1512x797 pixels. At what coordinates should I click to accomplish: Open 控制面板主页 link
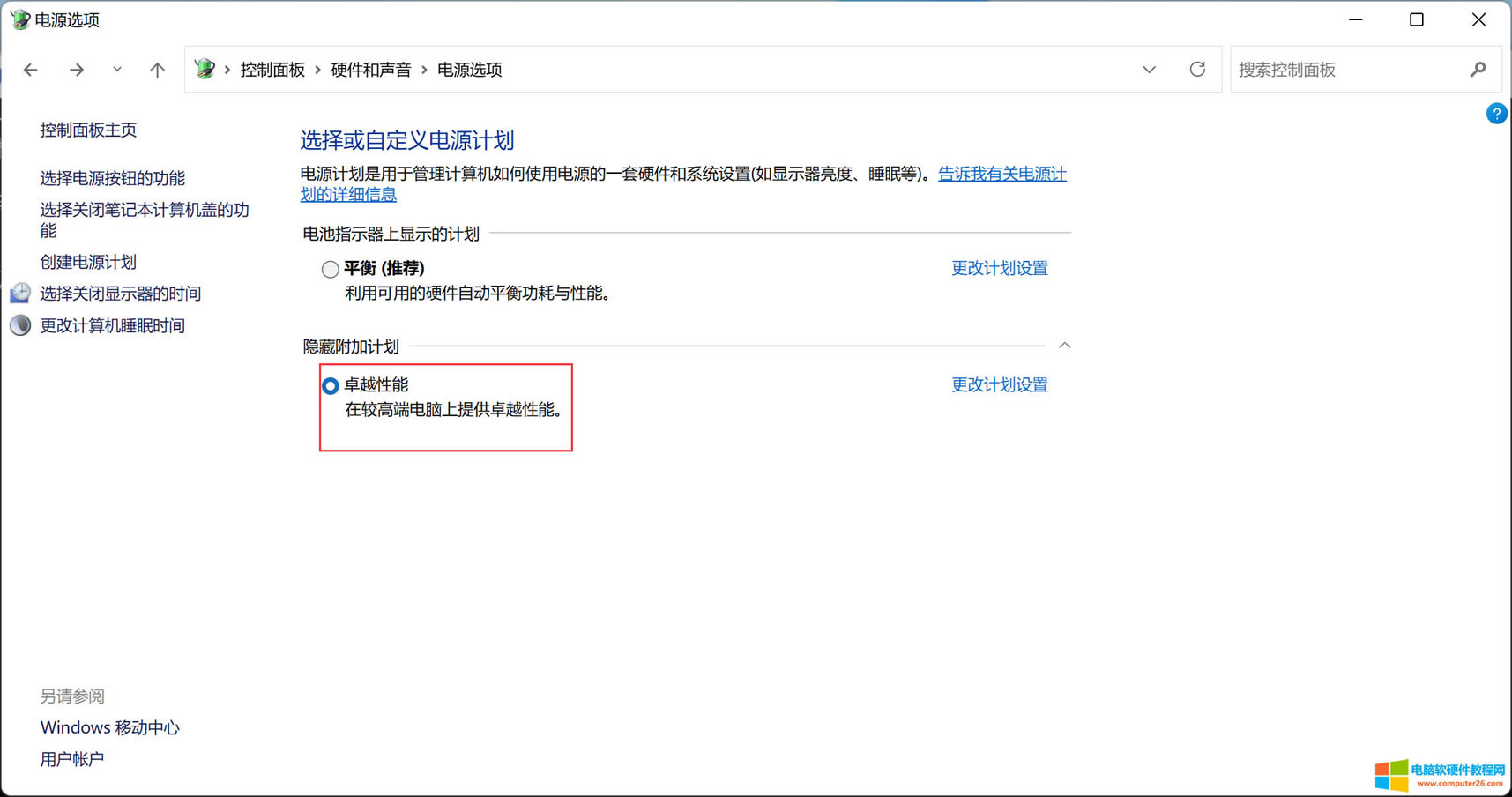click(x=88, y=130)
